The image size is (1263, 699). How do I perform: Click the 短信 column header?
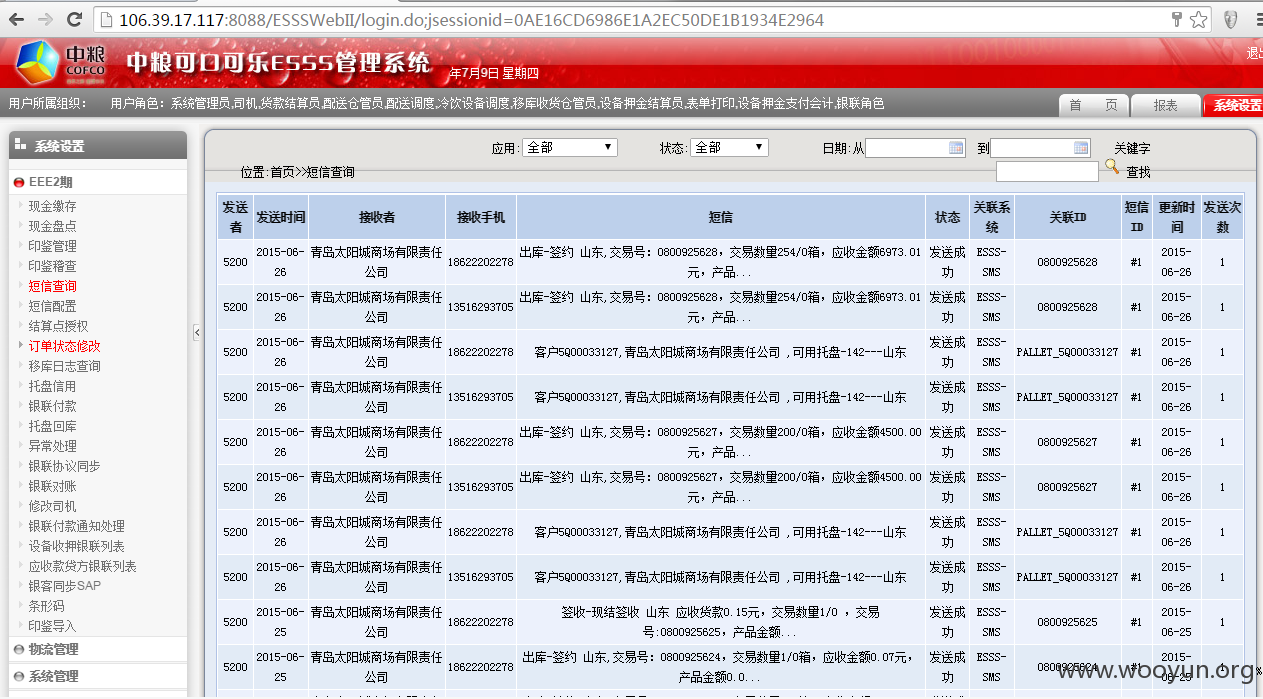tap(720, 217)
